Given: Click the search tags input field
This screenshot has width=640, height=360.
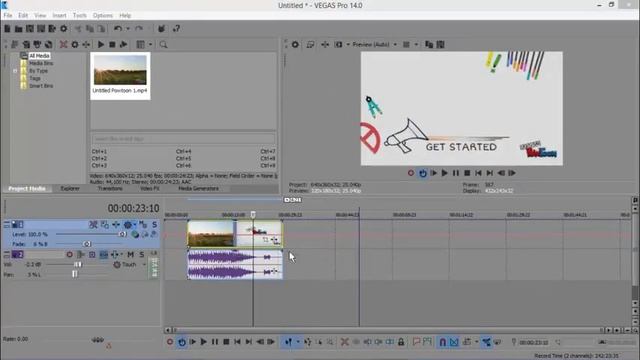Looking at the screenshot, I should [x=183, y=139].
